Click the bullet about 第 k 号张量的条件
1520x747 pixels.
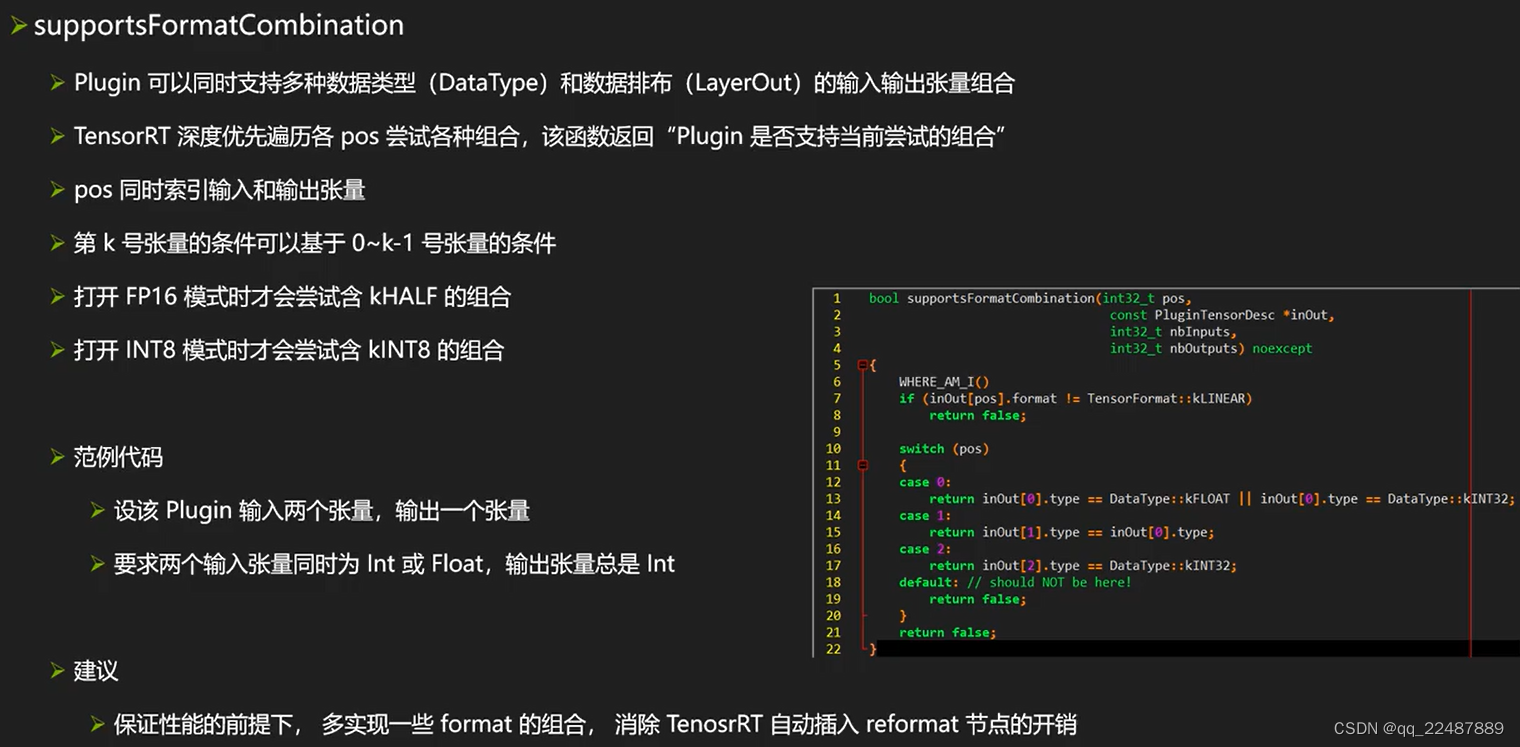tap(315, 243)
